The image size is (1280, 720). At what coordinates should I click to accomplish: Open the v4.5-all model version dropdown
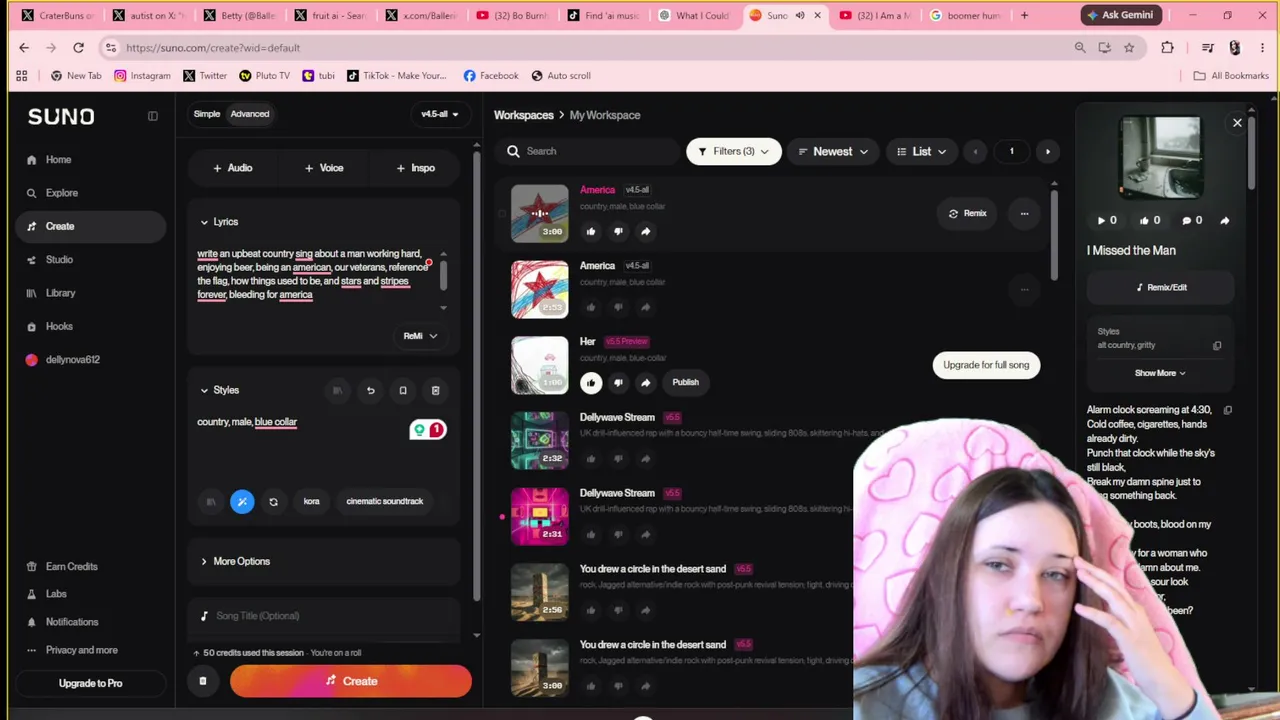(440, 114)
